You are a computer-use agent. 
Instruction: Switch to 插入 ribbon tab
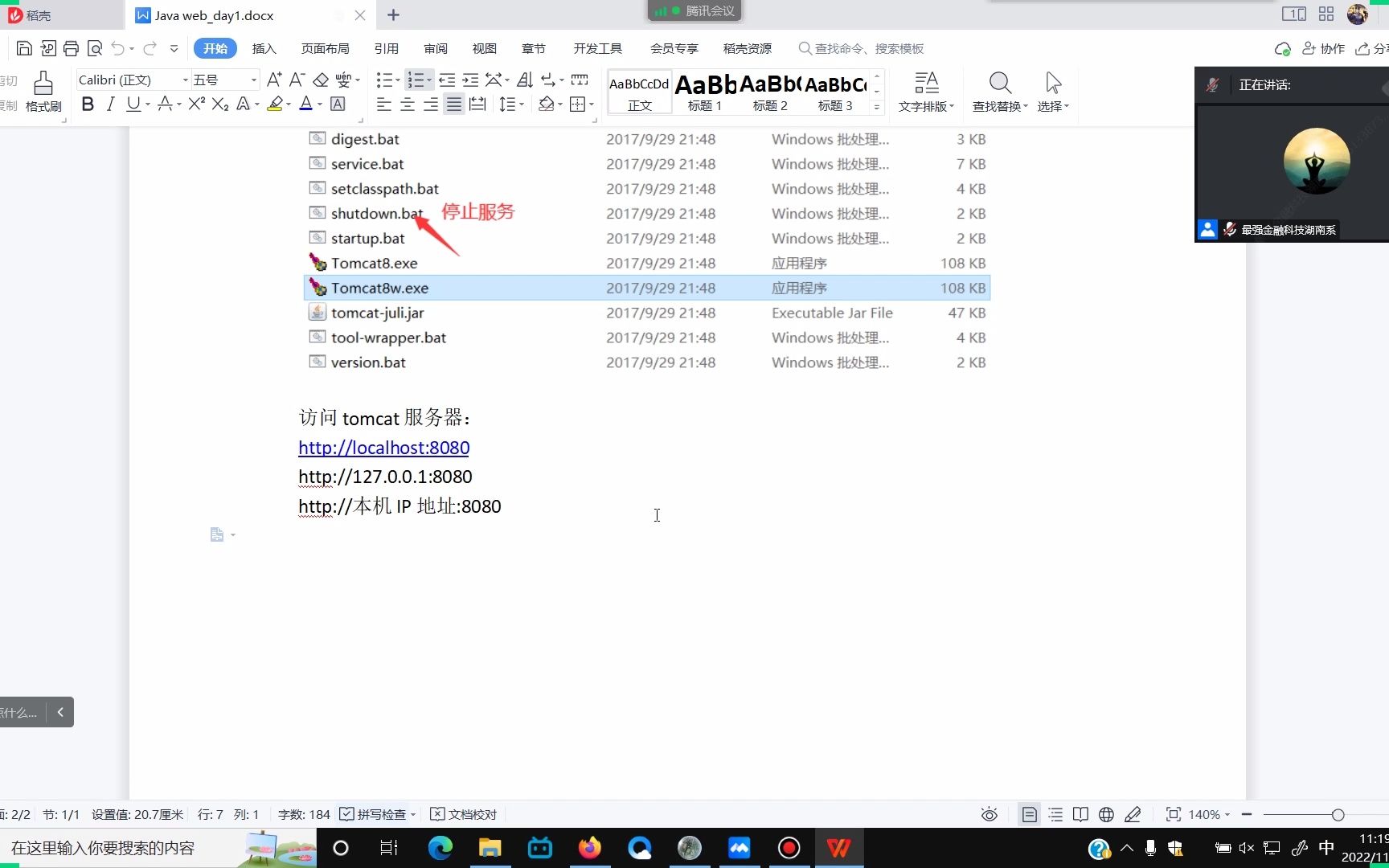point(264,48)
